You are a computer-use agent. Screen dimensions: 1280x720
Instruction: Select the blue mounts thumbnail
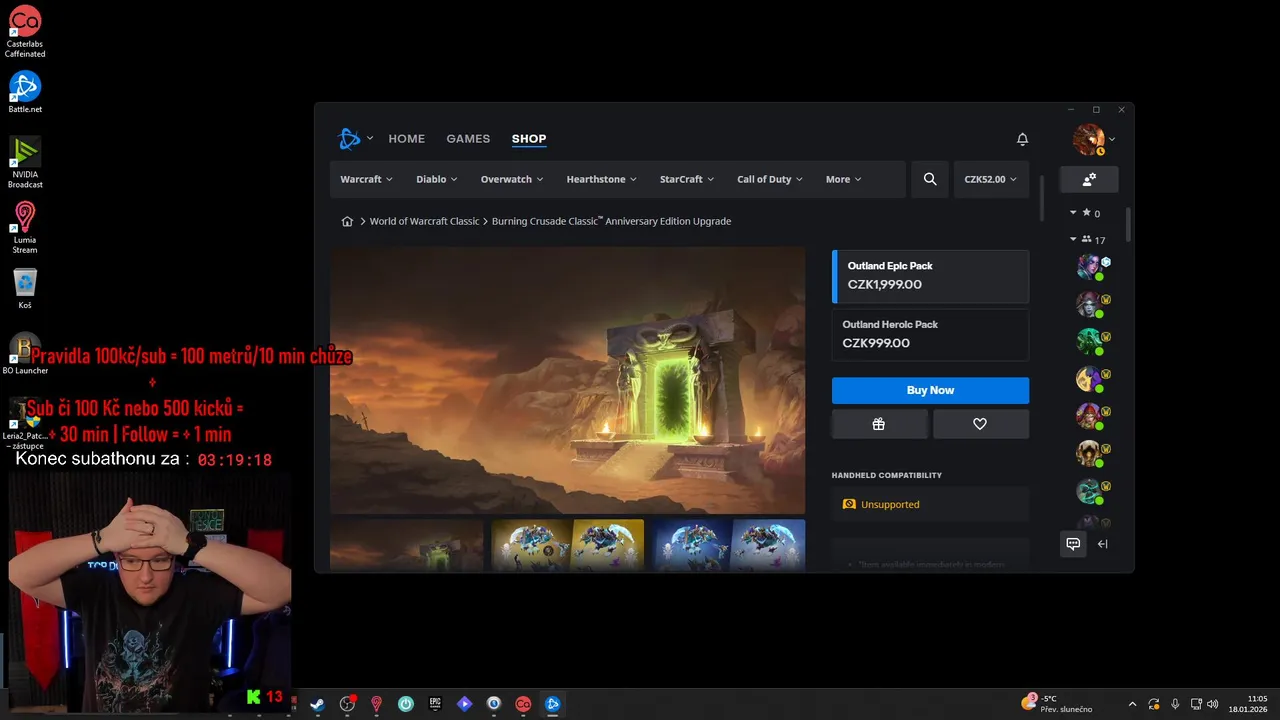click(x=729, y=546)
